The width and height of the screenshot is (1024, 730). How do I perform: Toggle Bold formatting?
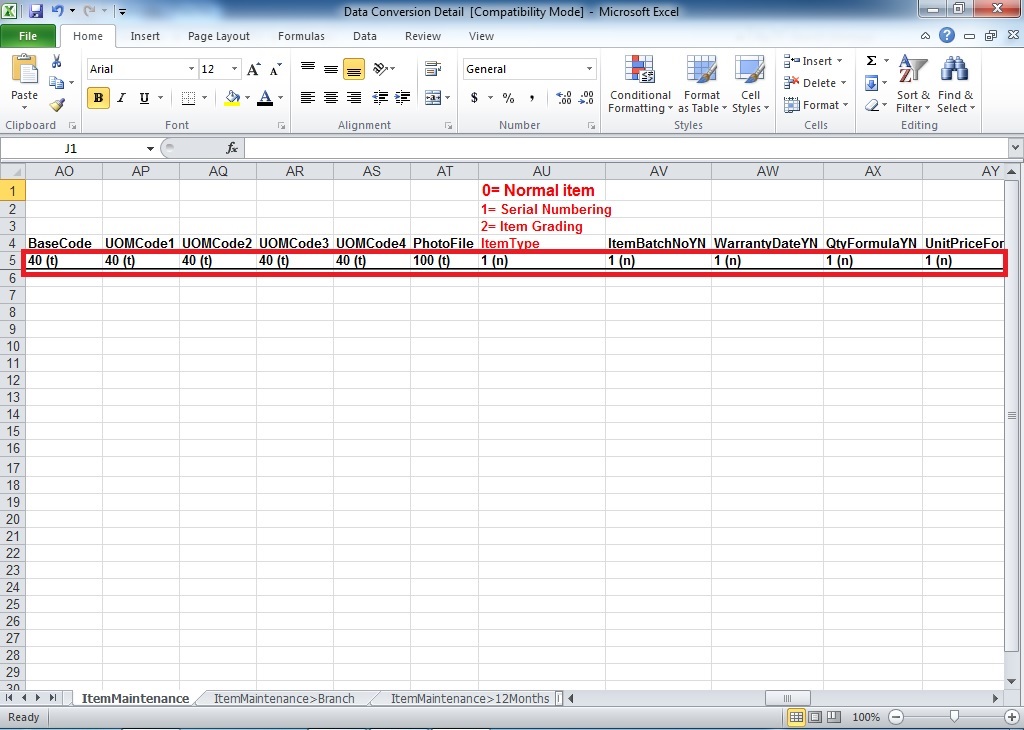click(x=98, y=98)
